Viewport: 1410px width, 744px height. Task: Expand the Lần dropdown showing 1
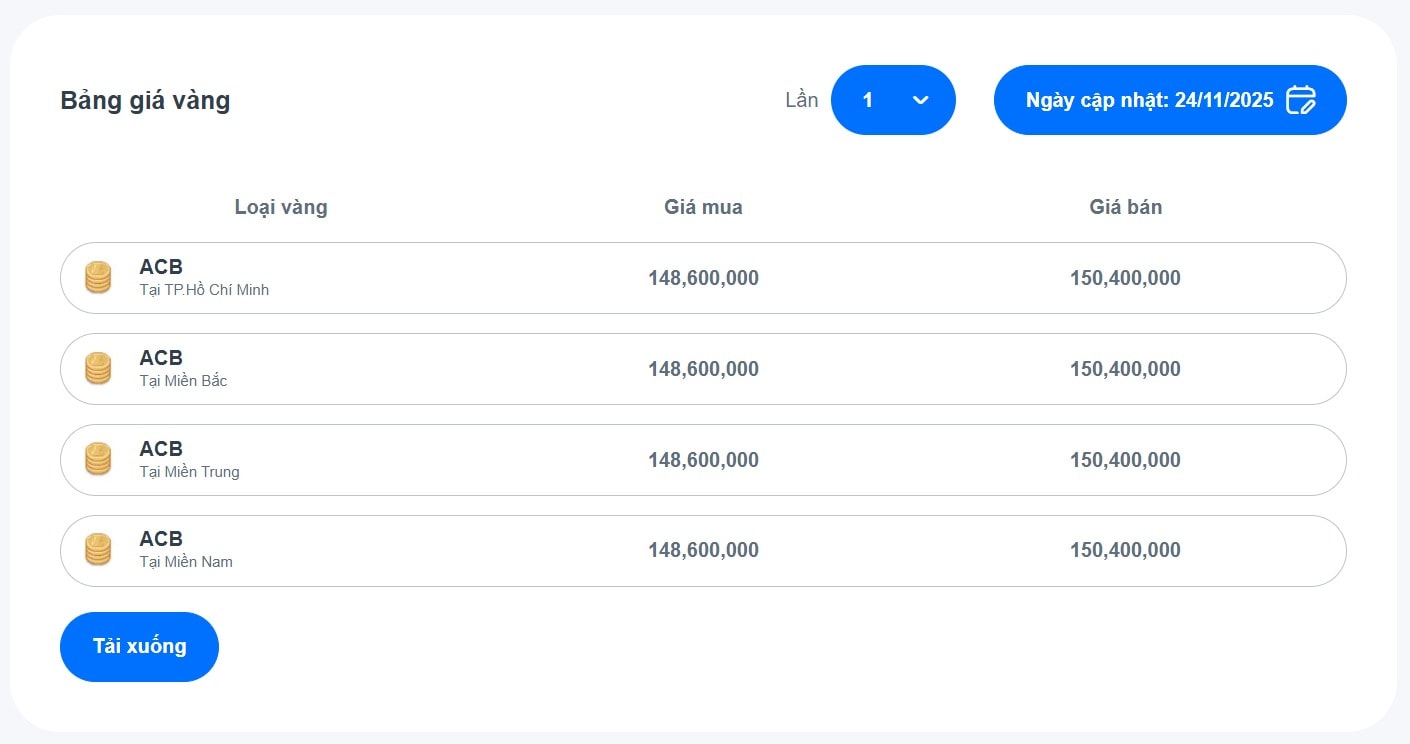click(x=893, y=100)
